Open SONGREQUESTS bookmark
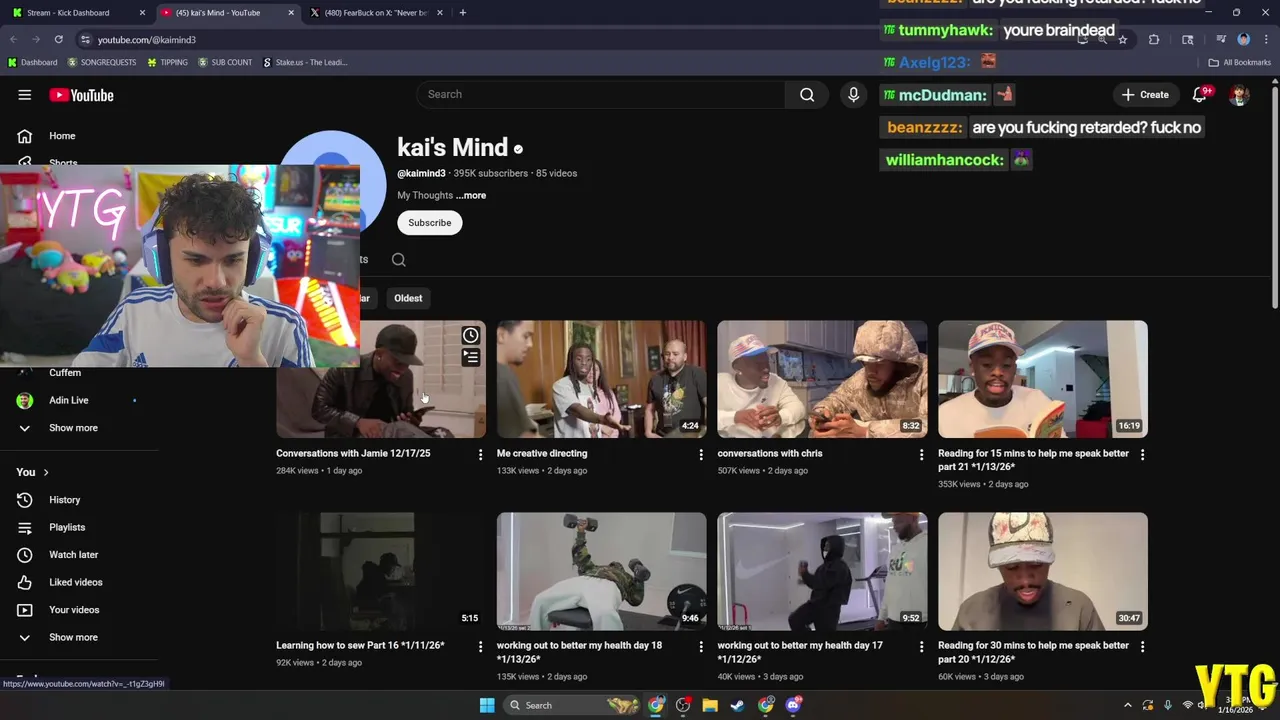 point(102,62)
